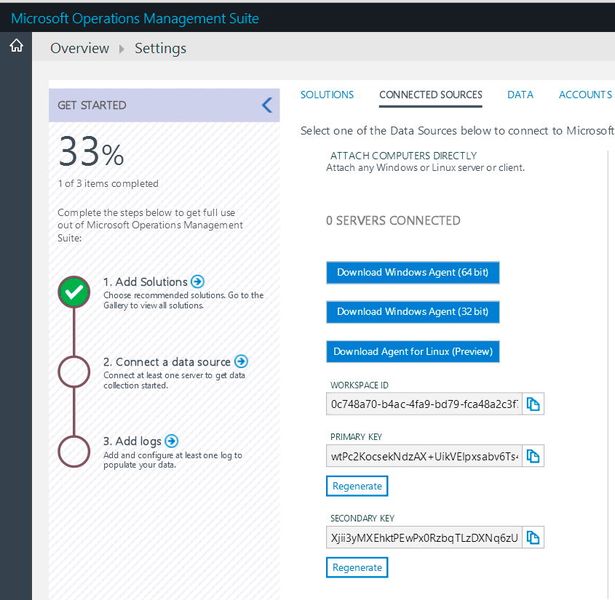Click Settings in breadcrumb
The width and height of the screenshot is (615, 600).
160,49
